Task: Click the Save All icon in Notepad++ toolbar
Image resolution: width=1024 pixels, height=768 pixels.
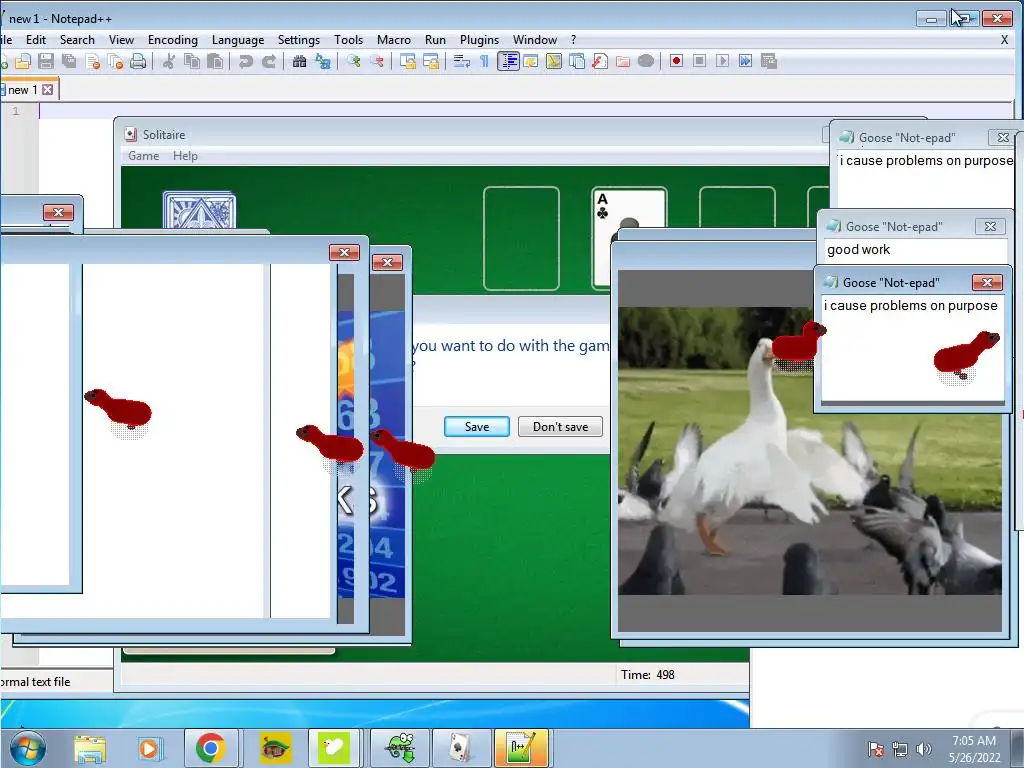Action: 69,61
